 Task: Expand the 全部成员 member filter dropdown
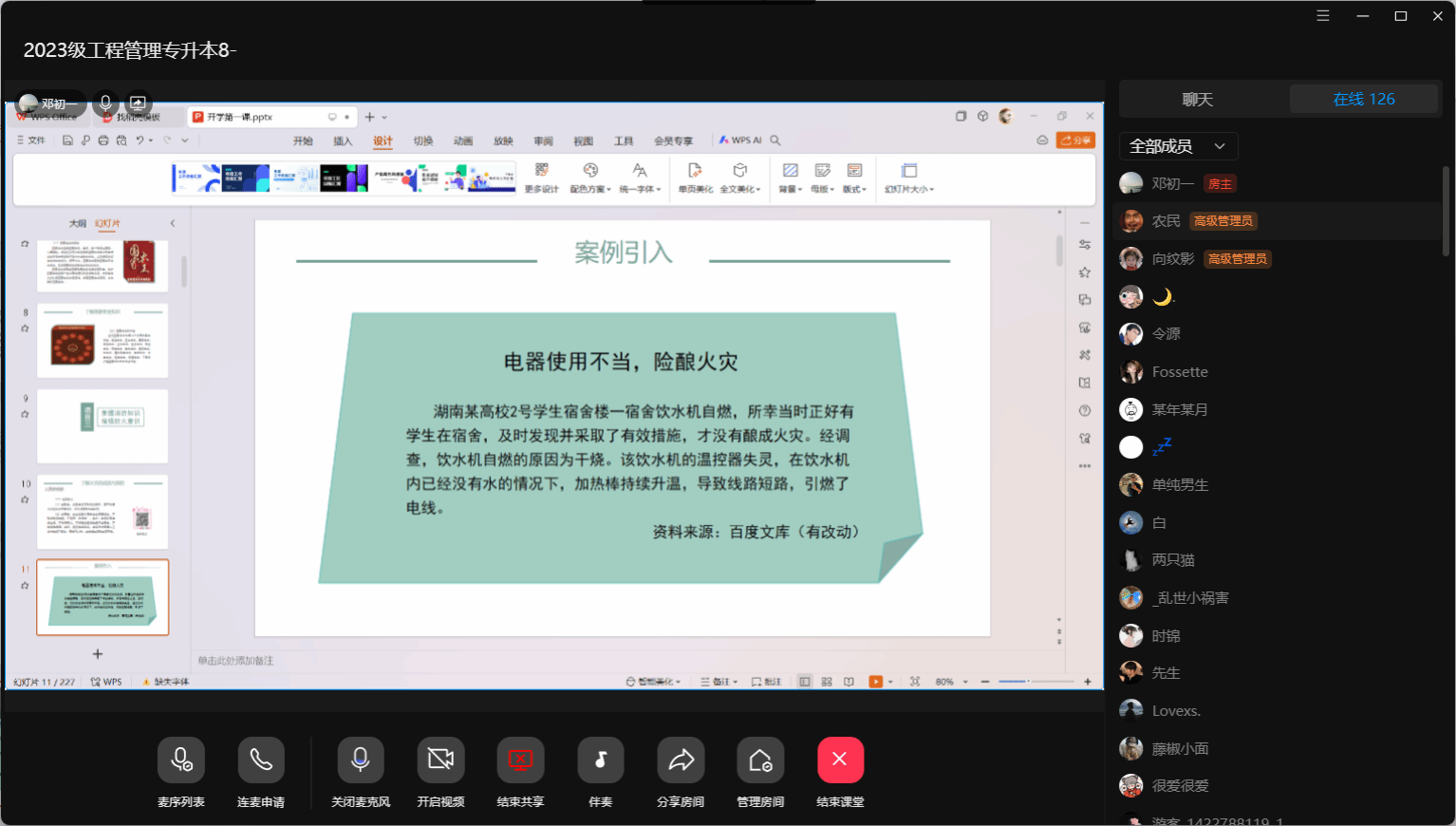(1178, 146)
